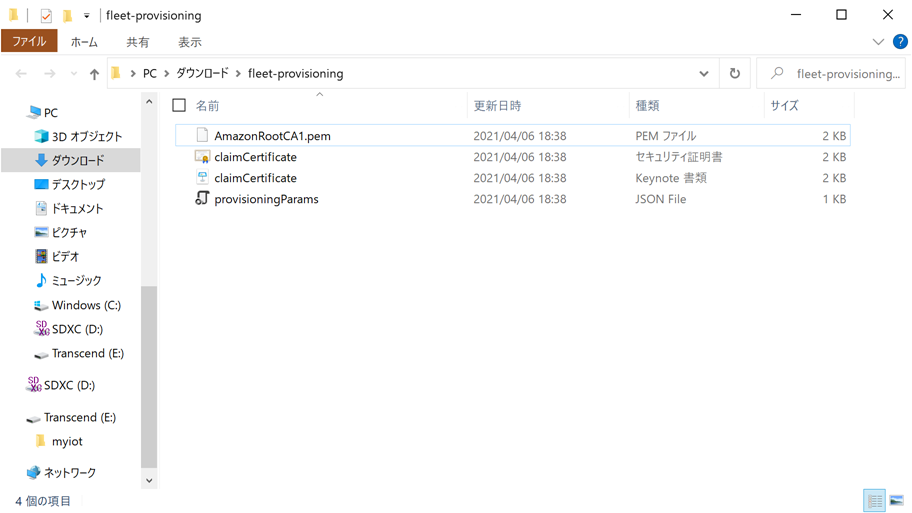Expand the chevron after ダウンロード in breadcrumb
912x513 pixels.
[238, 74]
